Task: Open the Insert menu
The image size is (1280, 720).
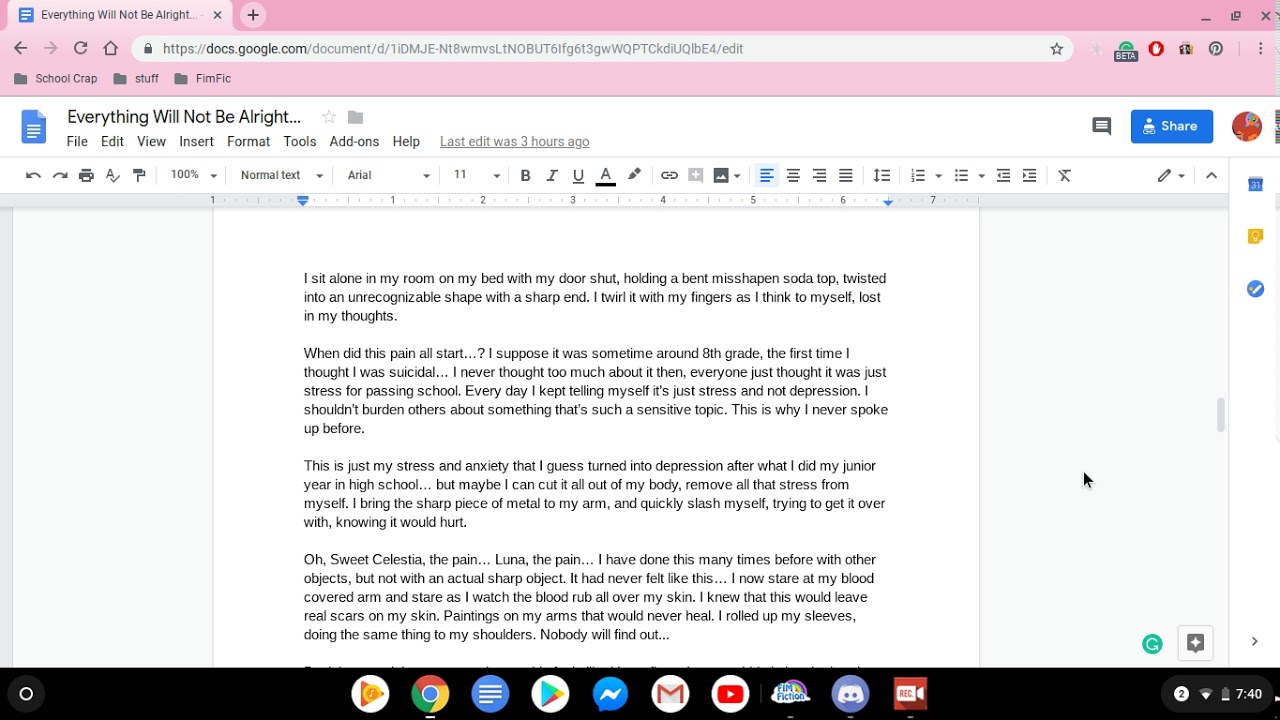Action: [x=196, y=142]
